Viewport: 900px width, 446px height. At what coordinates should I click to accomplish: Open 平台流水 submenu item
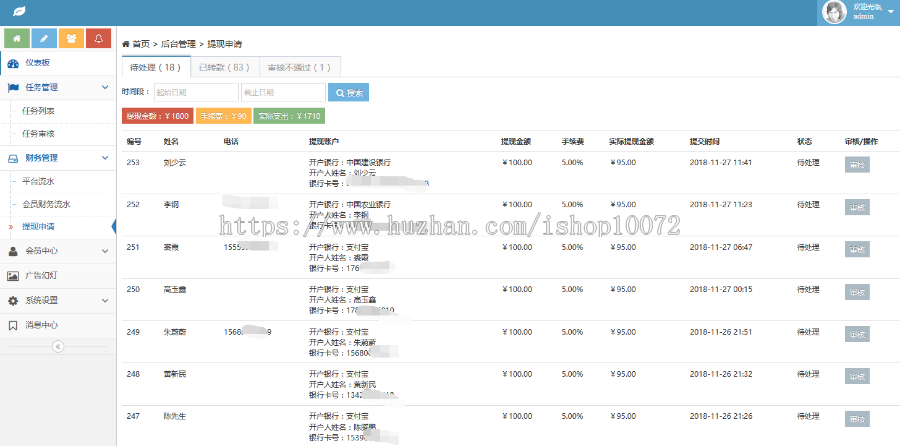point(38,181)
